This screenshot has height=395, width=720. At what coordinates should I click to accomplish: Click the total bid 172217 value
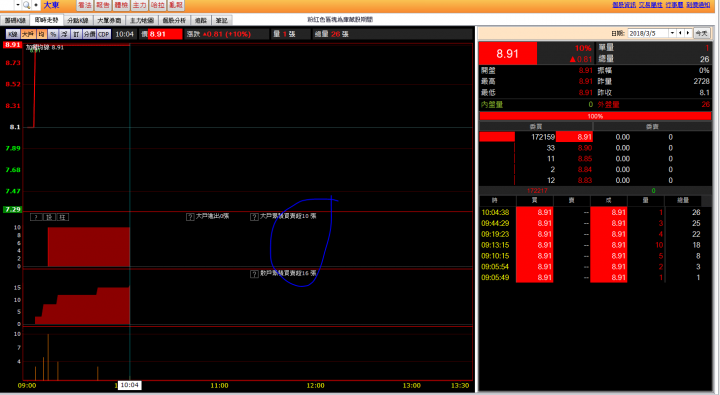pyautogui.click(x=537, y=191)
